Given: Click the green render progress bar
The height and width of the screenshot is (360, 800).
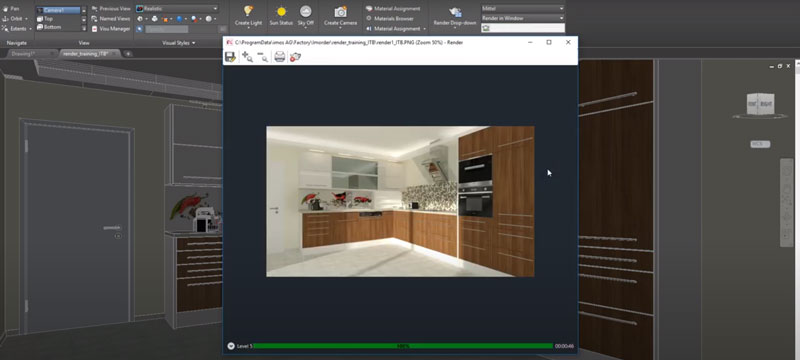Looking at the screenshot, I should 403,346.
